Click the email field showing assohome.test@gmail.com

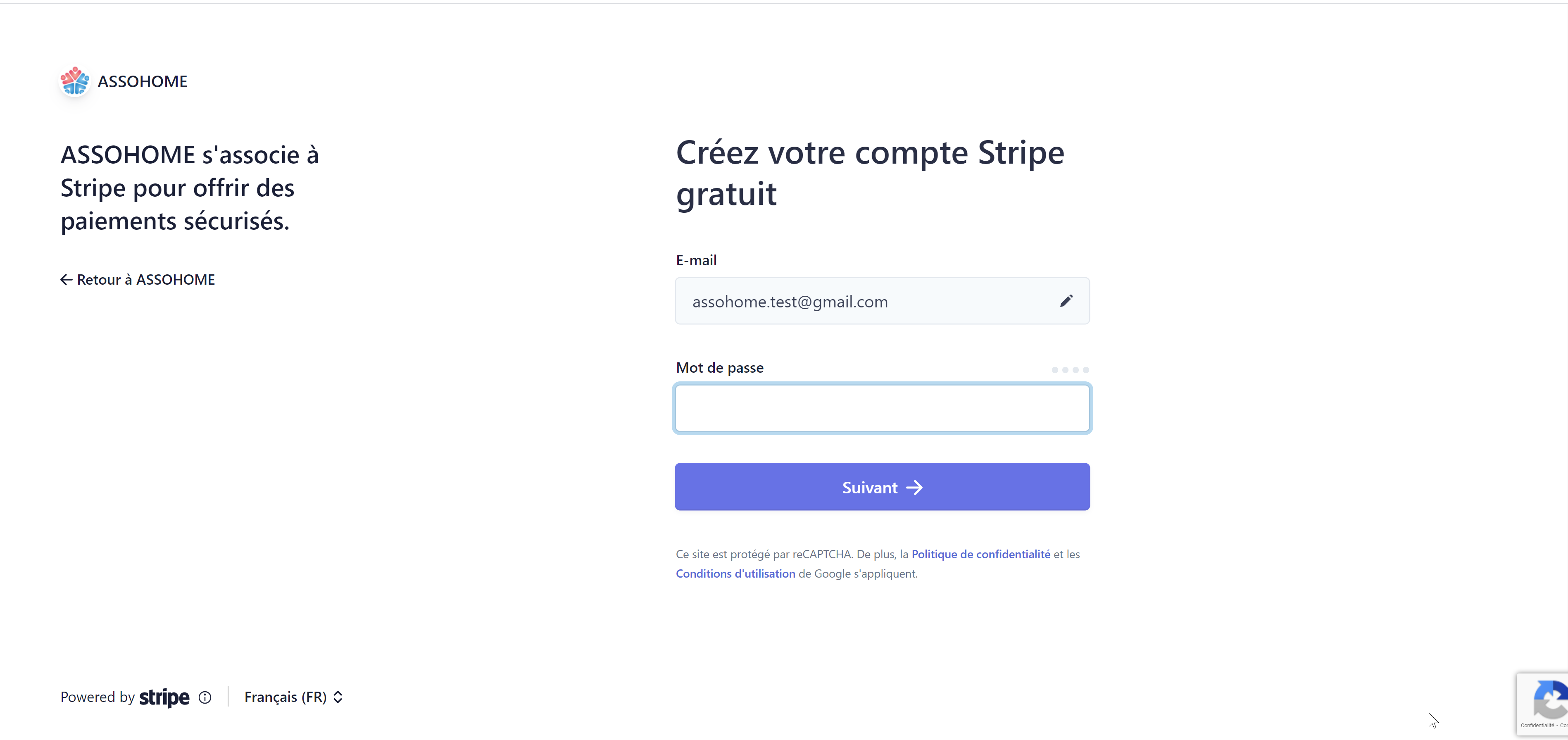point(882,301)
